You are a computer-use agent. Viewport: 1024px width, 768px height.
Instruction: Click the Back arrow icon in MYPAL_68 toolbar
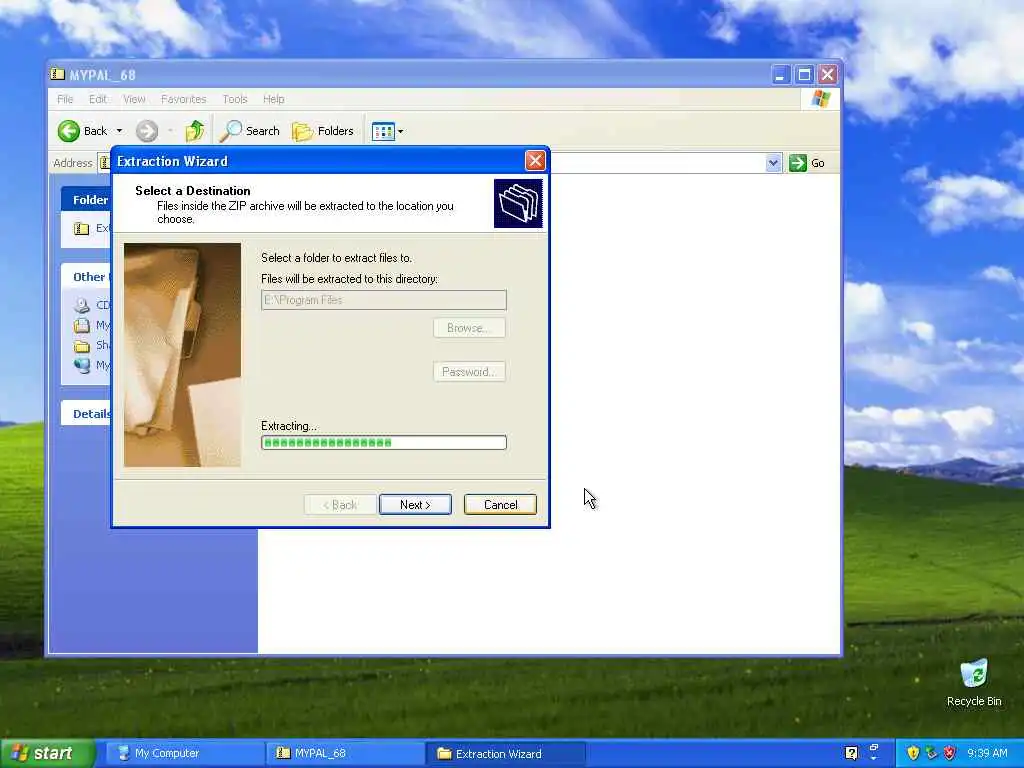tap(69, 131)
